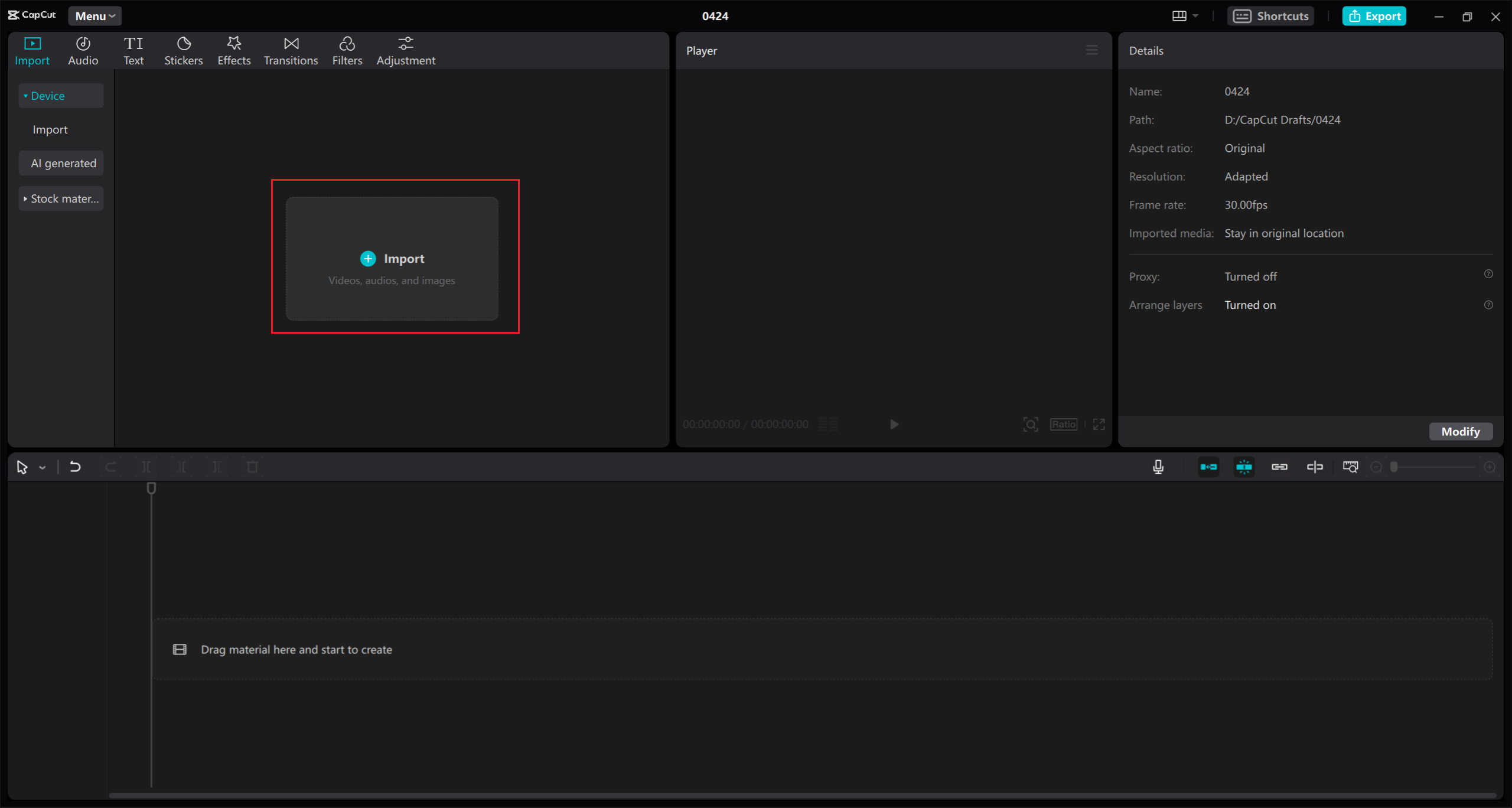The image size is (1512, 808).
Task: Select the pointer Select tool
Action: tap(22, 467)
